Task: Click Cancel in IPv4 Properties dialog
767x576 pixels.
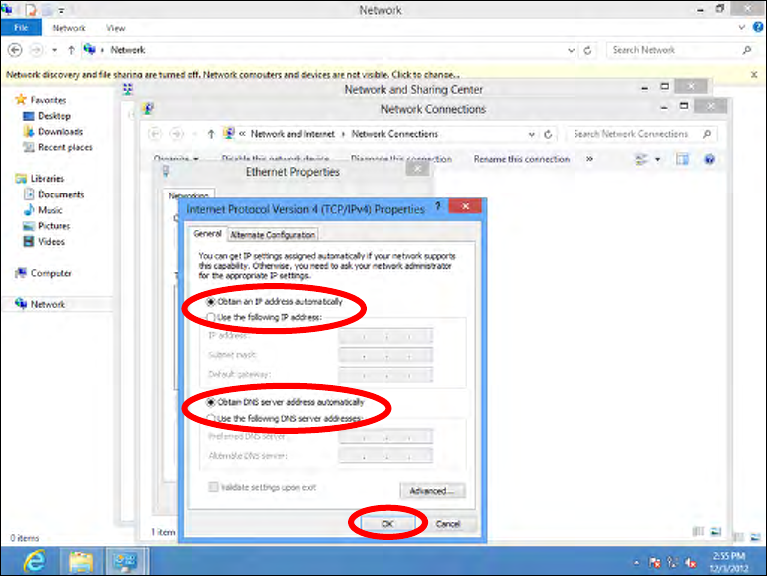Action: tap(448, 524)
